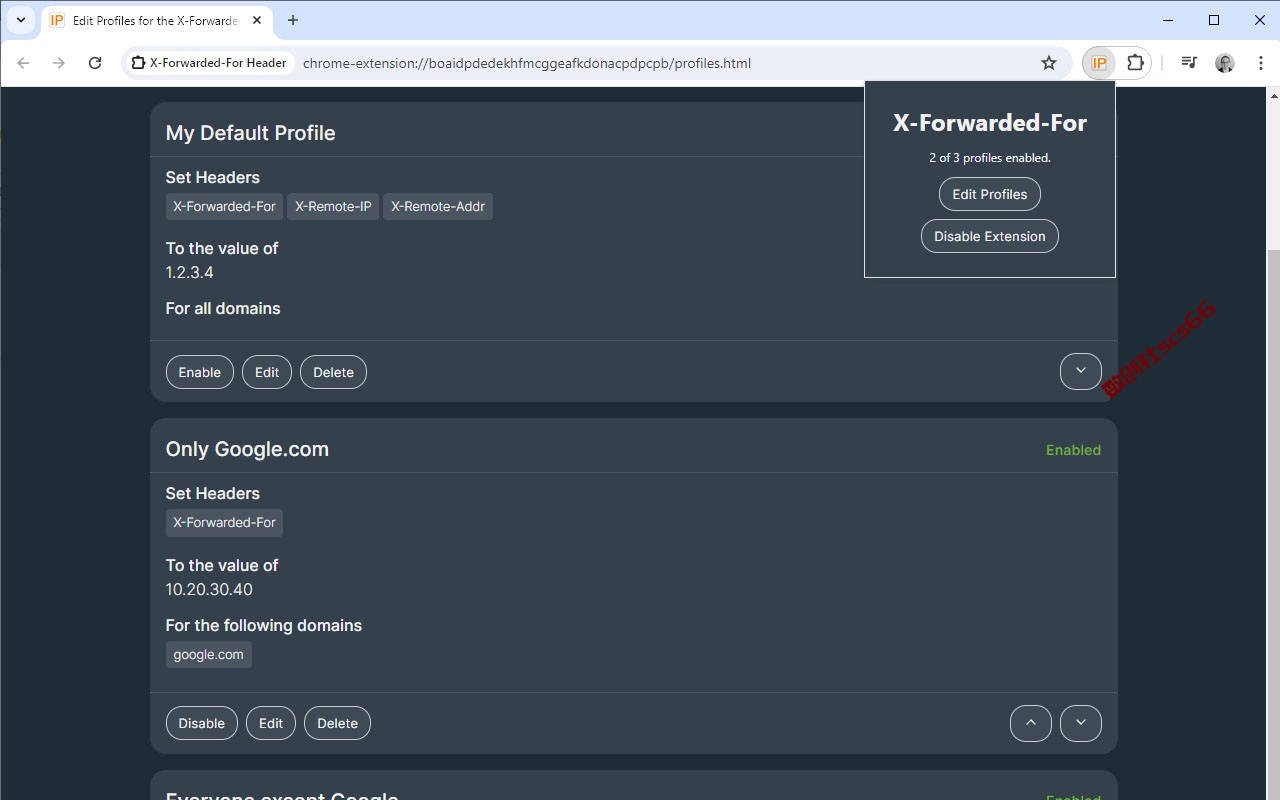
Task: Delete My Default Profile
Action: point(334,372)
